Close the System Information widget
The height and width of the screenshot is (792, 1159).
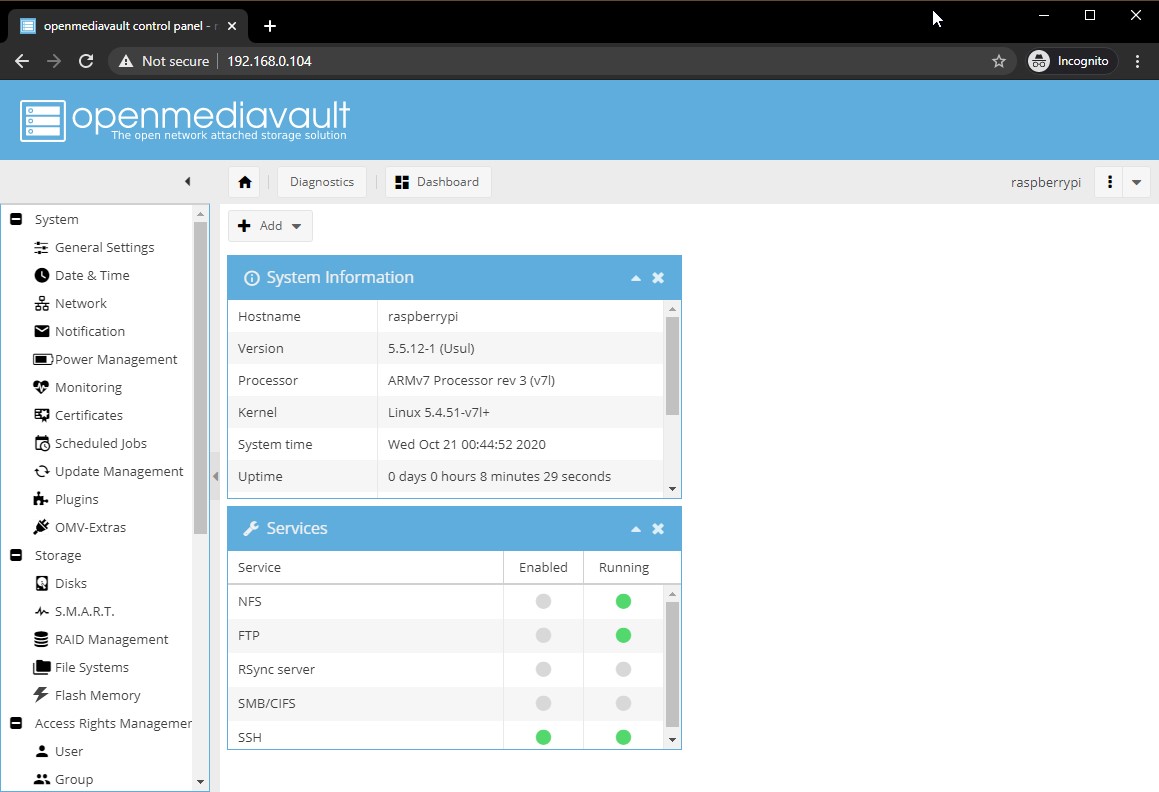point(658,278)
